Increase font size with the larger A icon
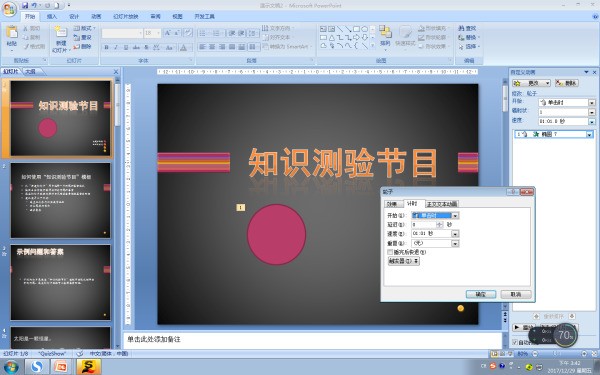This screenshot has height=375, width=600. [x=167, y=33]
